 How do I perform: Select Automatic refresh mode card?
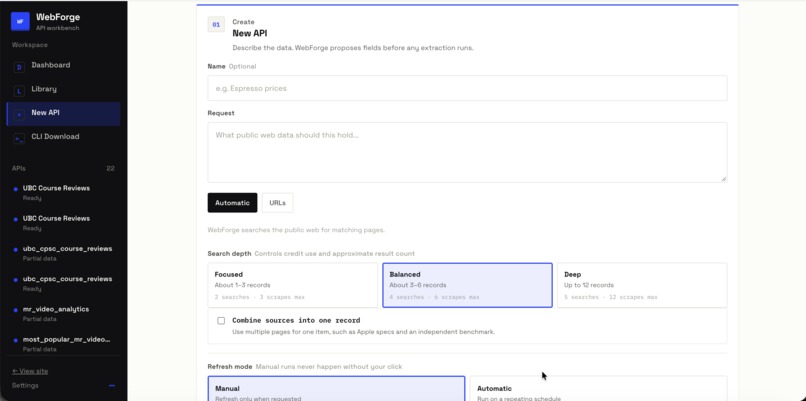pos(598,389)
